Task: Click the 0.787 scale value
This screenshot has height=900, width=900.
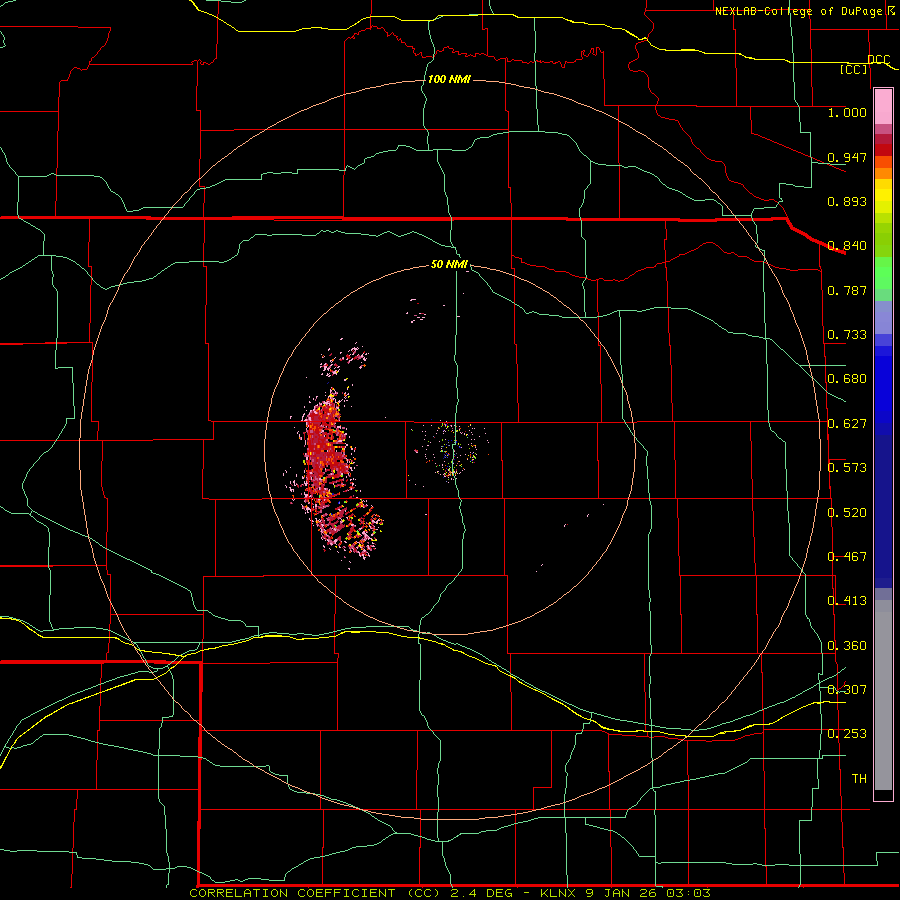Action: (847, 290)
